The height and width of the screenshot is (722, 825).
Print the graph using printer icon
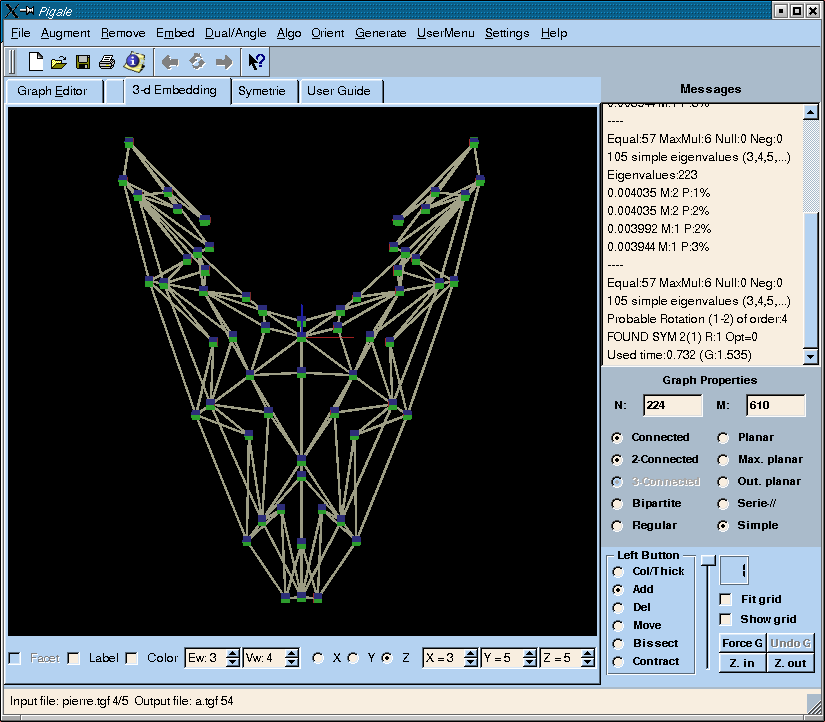pyautogui.click(x=107, y=62)
